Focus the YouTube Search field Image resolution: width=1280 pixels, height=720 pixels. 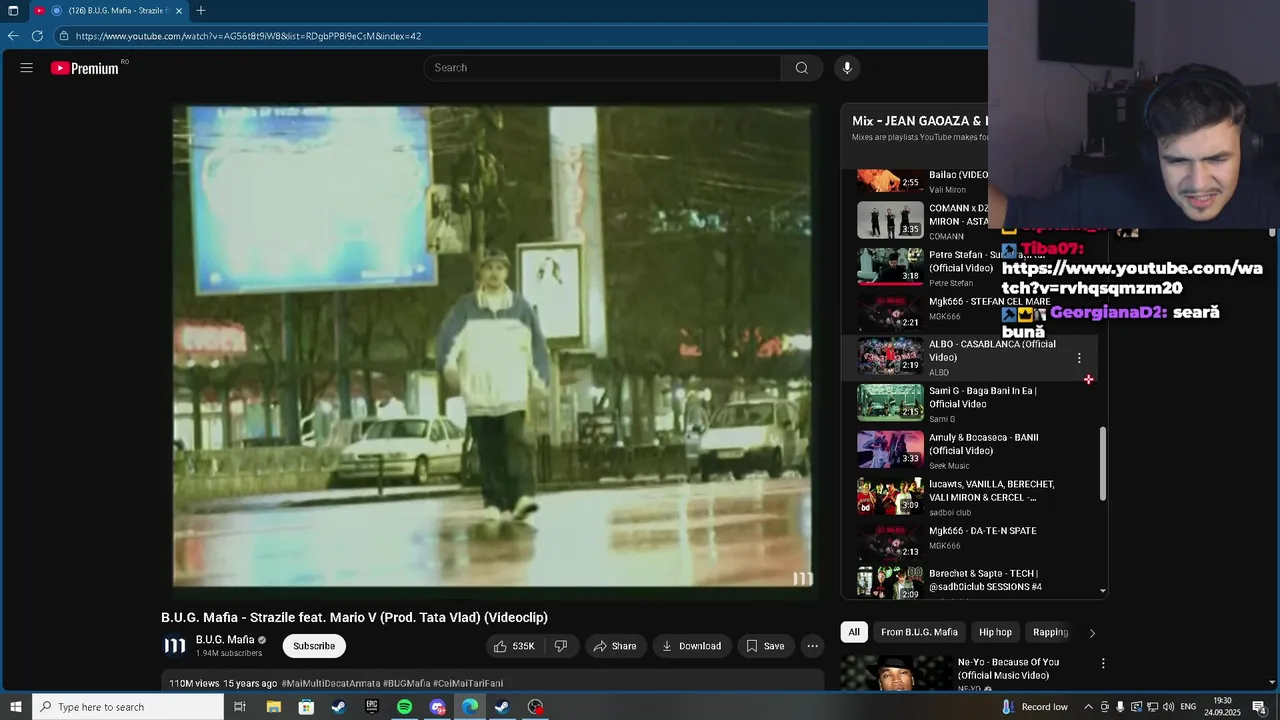tap(602, 68)
